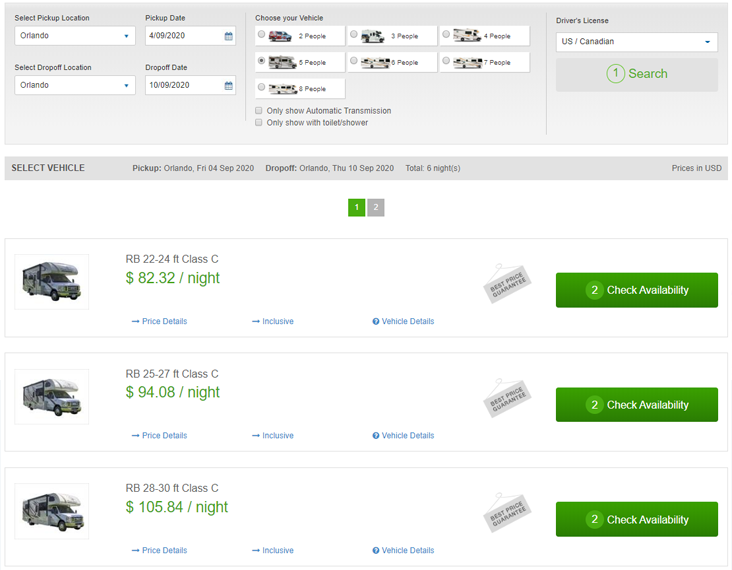Open the Select Pickup Location dropdown

75,36
